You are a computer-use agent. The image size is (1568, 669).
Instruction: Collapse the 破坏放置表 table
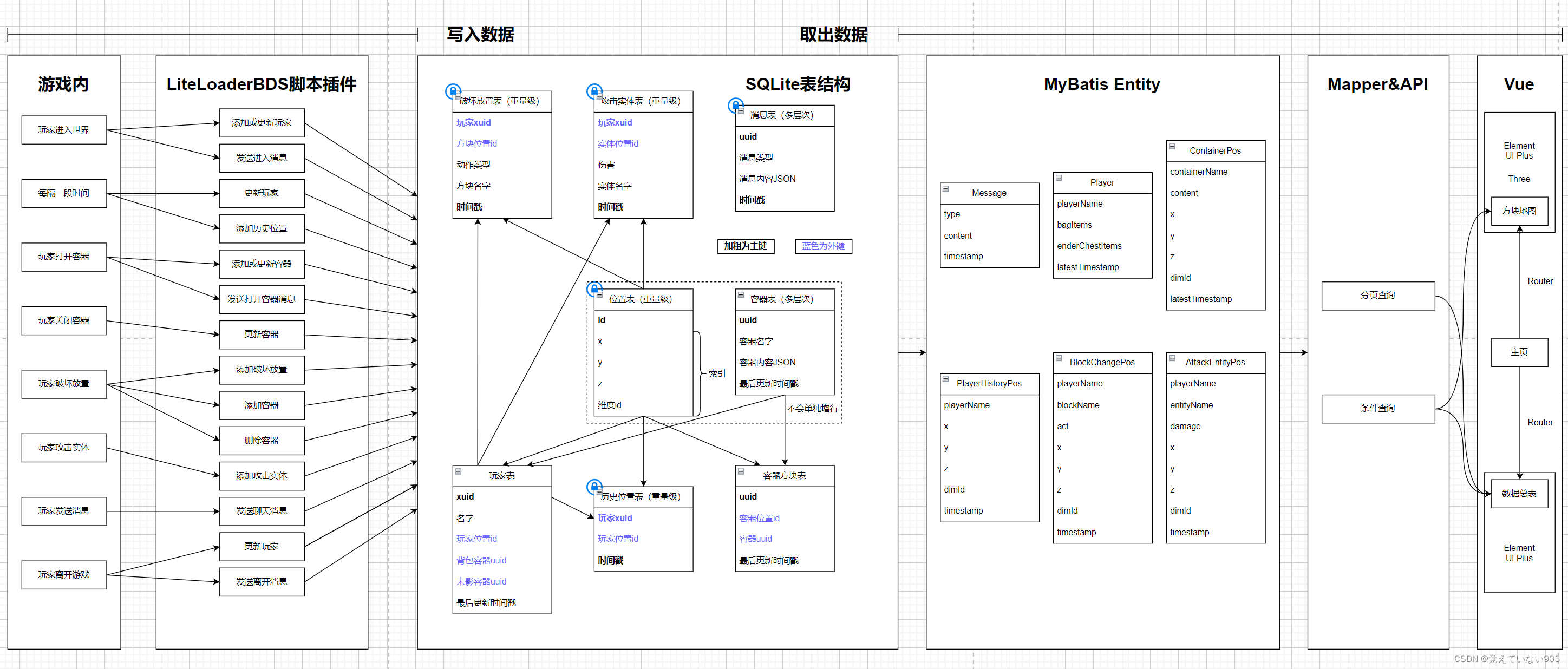coord(458,97)
